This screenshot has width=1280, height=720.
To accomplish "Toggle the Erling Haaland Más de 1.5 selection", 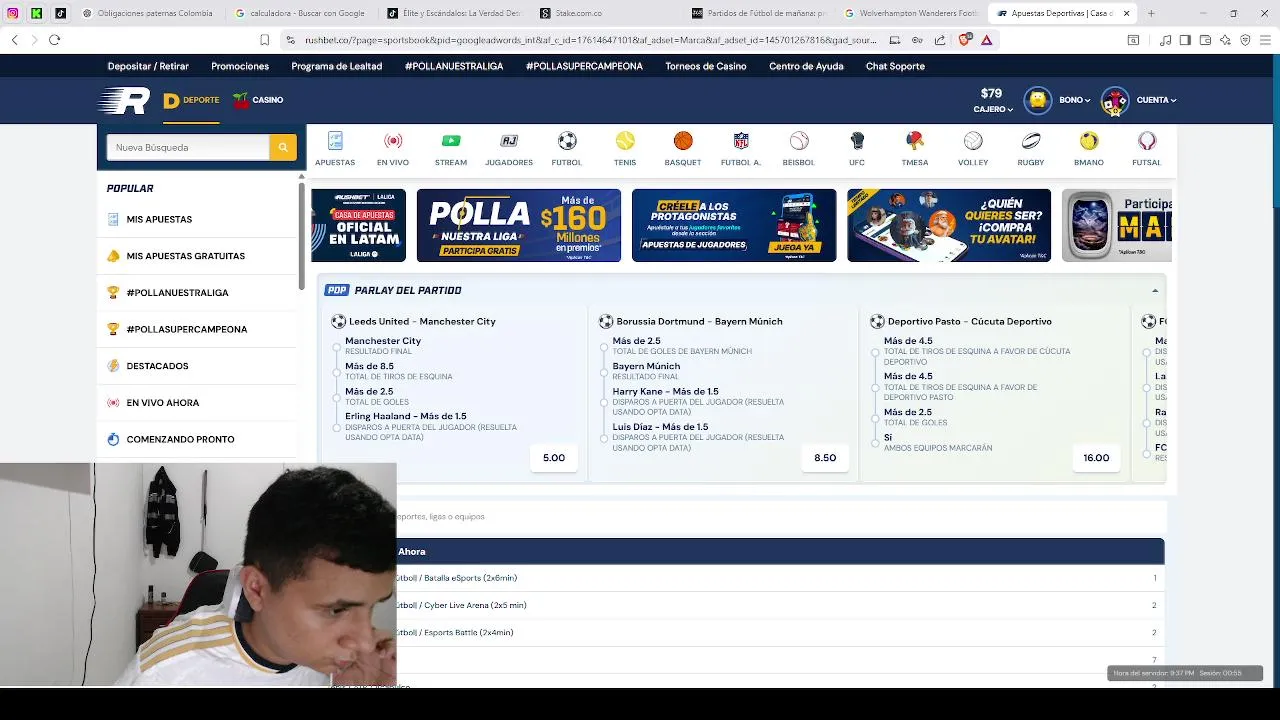I will pos(337,427).
